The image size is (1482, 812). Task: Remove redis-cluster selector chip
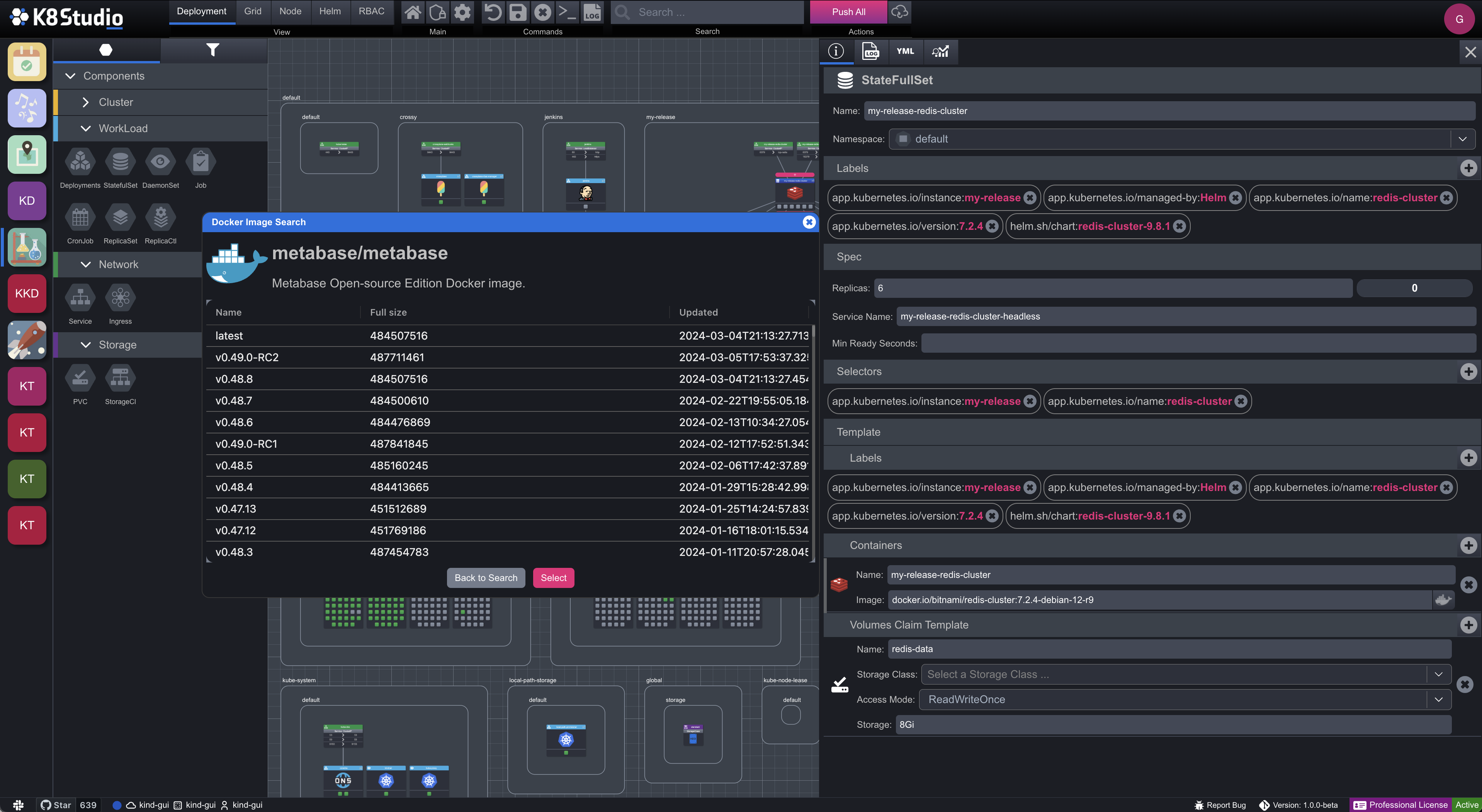[x=1241, y=401]
